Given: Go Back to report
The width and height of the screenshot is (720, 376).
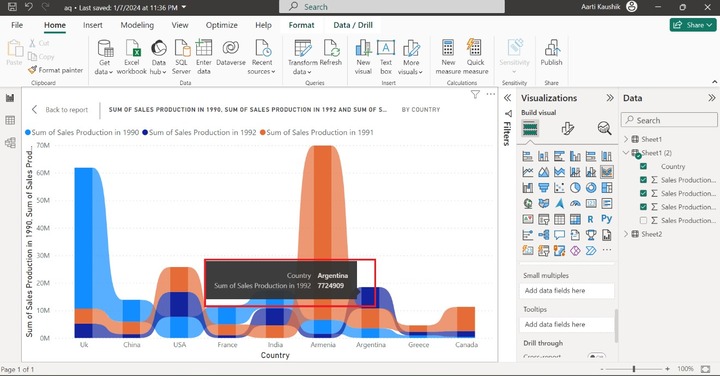Looking at the screenshot, I should point(60,110).
